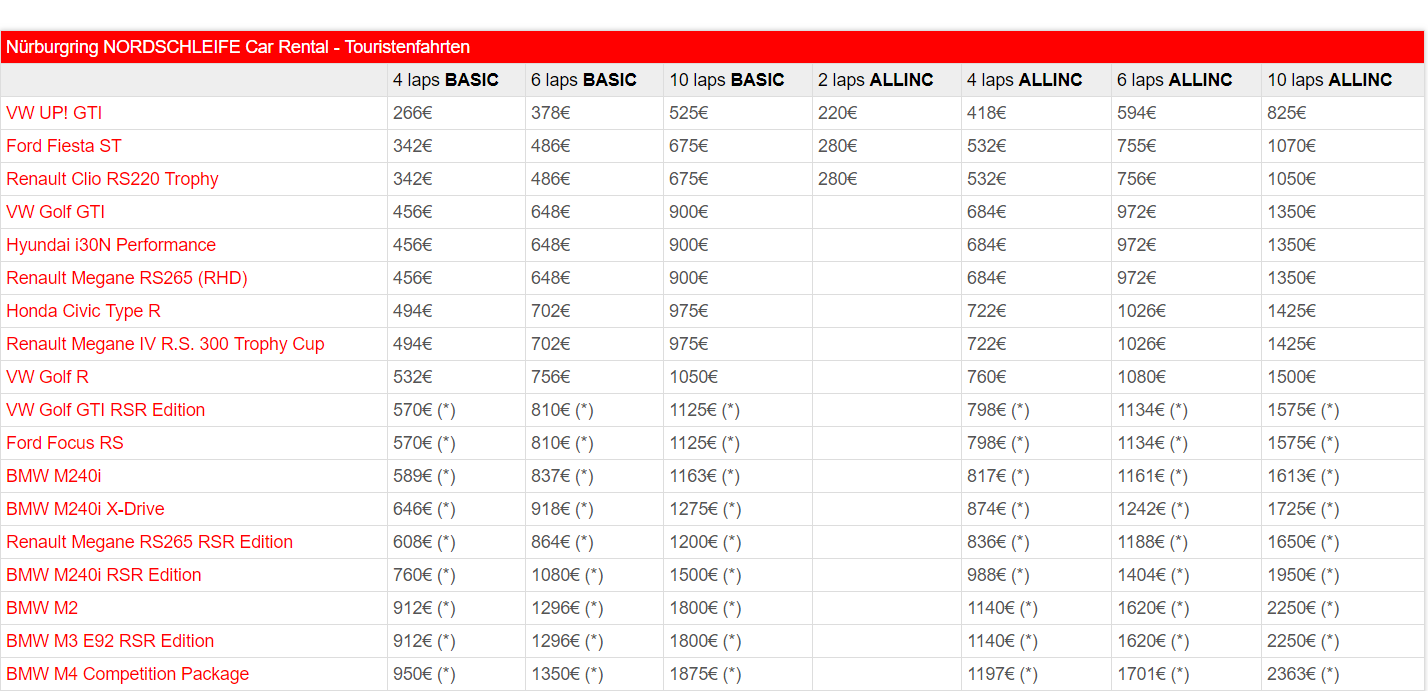Select the 594€ price for VW UP! GTI
Screen dimensions: 1428x691
coord(1137,113)
